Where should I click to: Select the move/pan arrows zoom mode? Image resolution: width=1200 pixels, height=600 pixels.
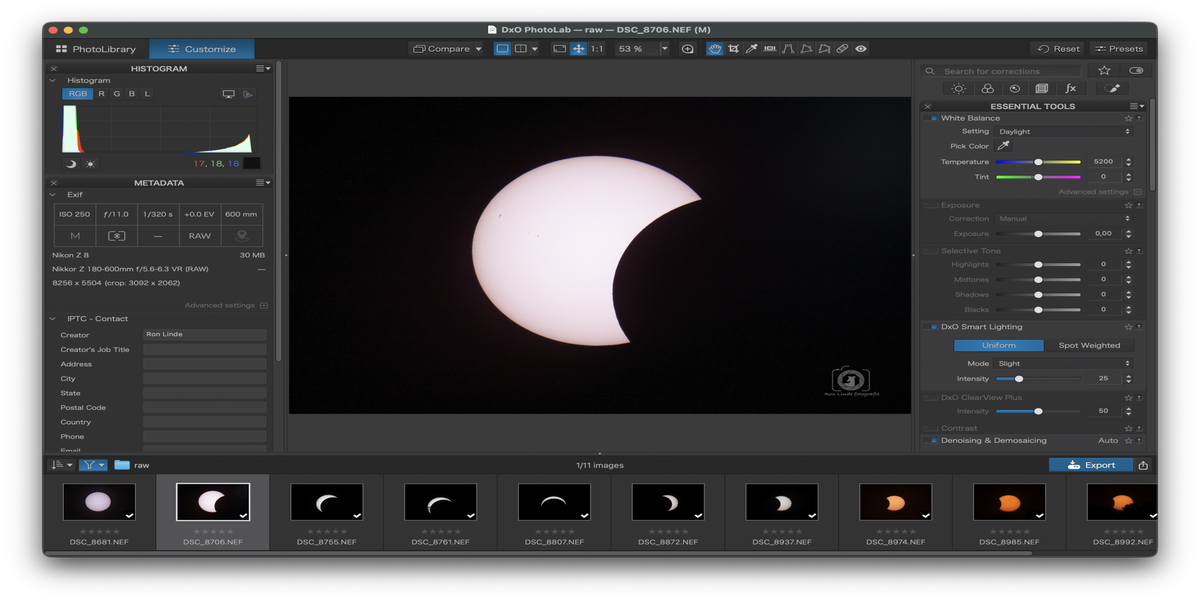pyautogui.click(x=578, y=49)
